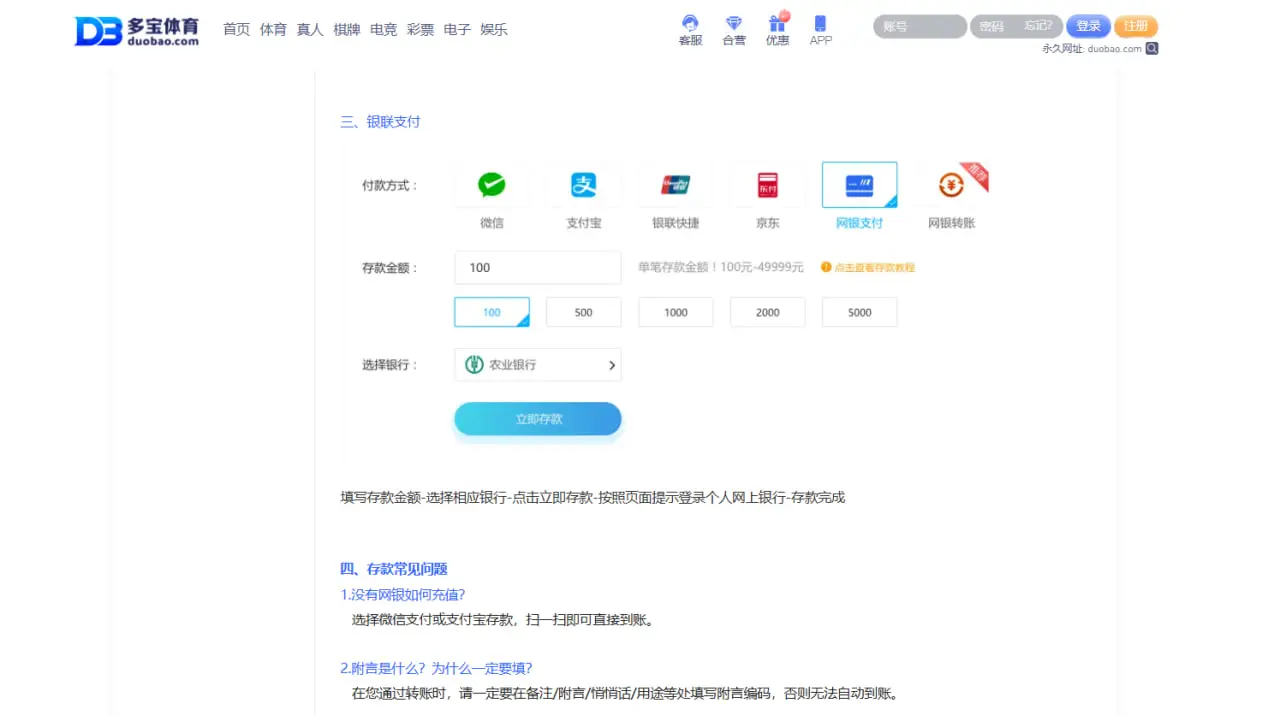Click the 付款方式 label

click(x=390, y=185)
